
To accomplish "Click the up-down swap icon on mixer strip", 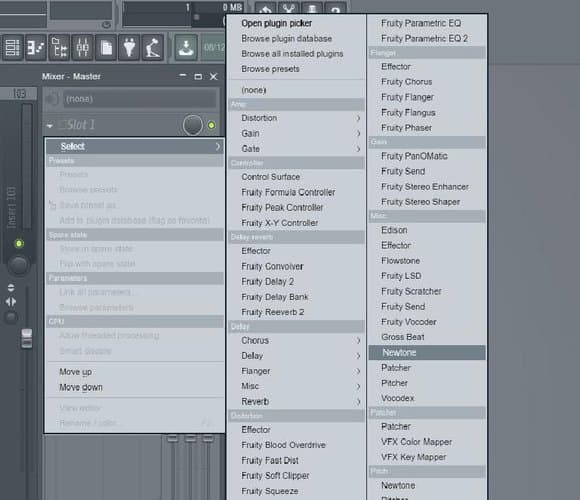I will [x=11, y=288].
